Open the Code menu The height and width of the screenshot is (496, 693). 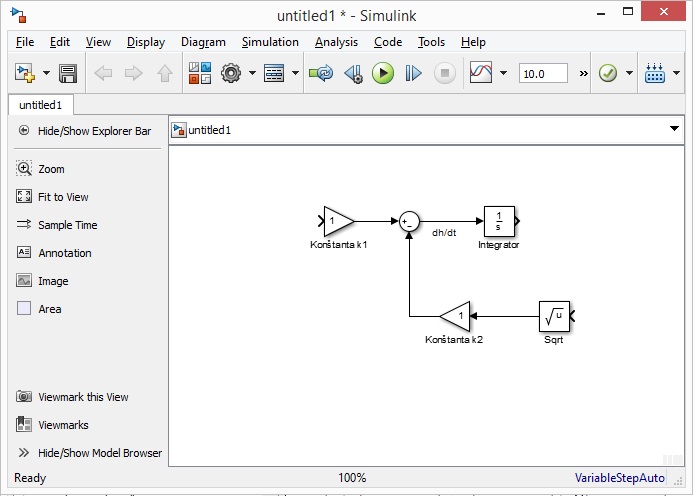click(388, 42)
